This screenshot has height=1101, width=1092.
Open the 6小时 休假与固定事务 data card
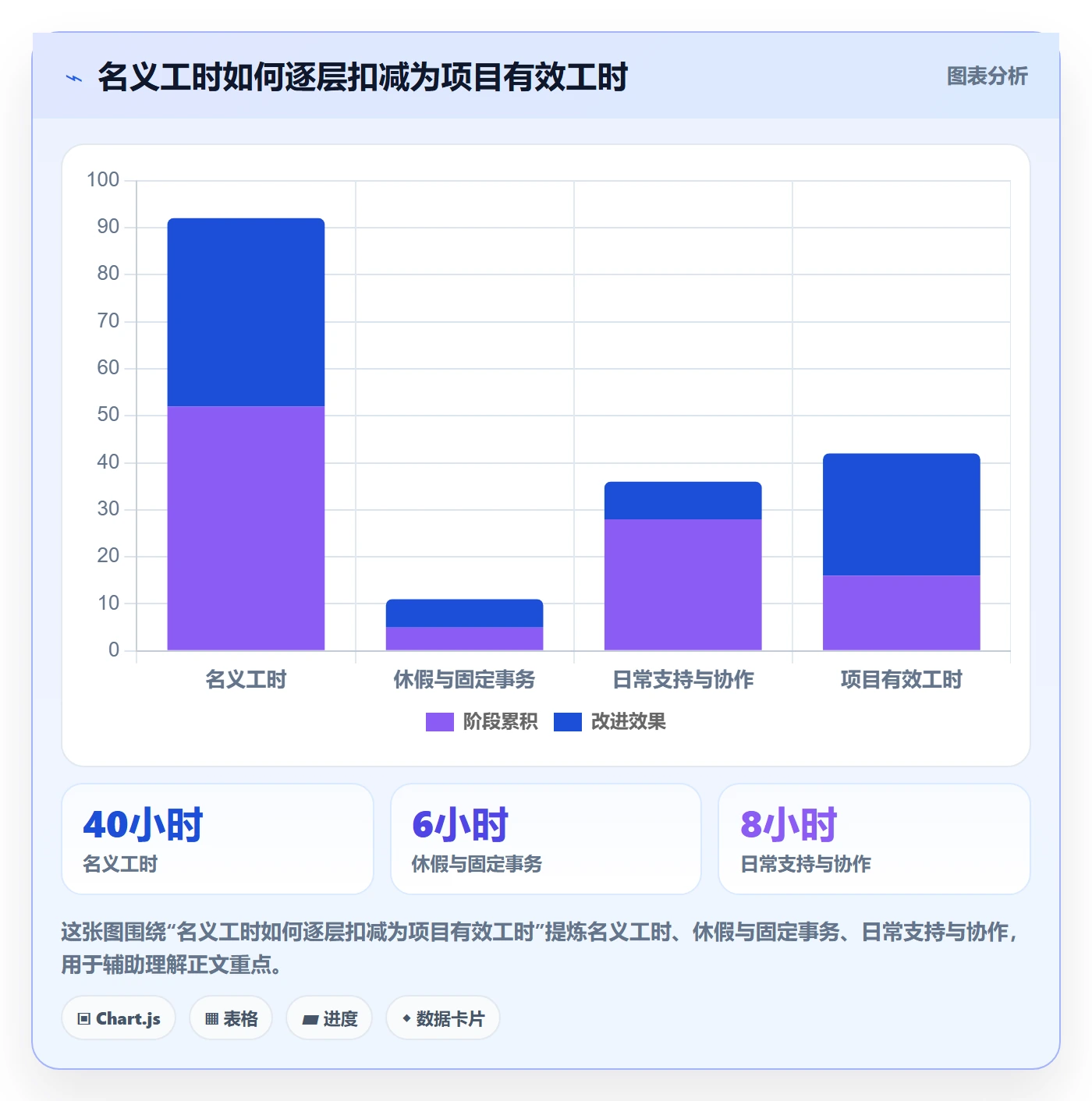546,839
